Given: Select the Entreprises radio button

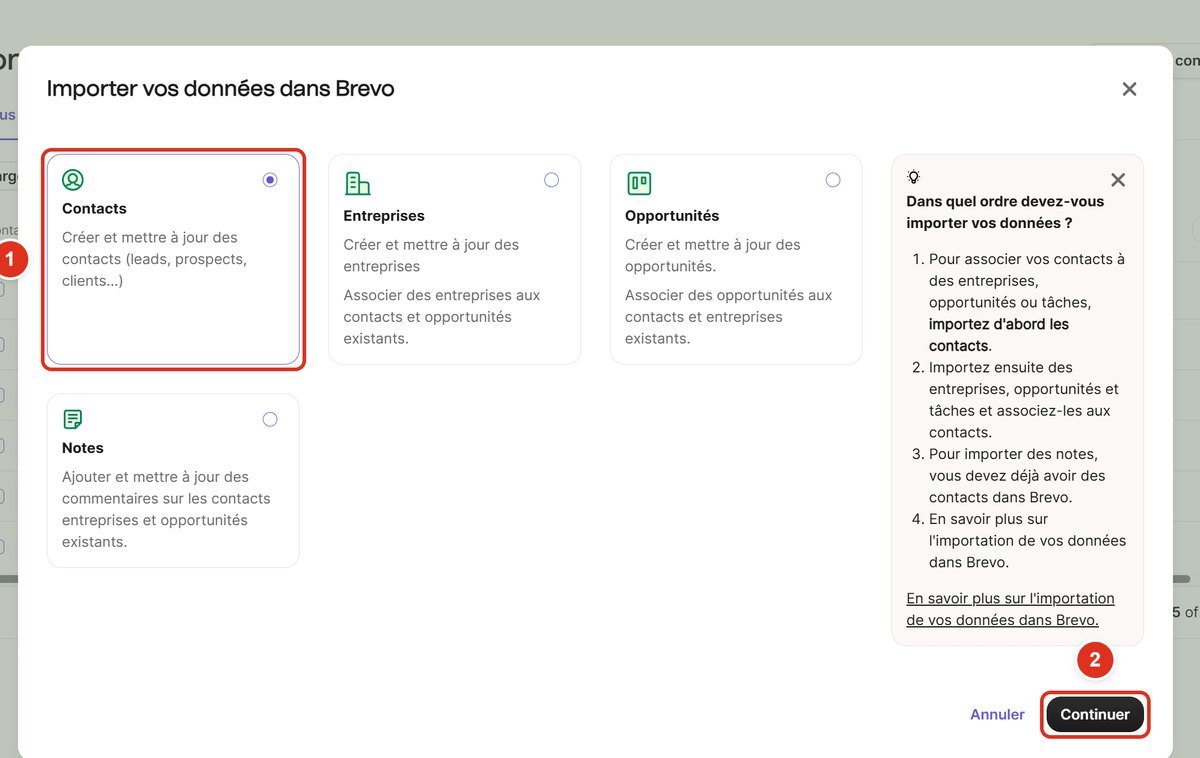Looking at the screenshot, I should coord(552,180).
